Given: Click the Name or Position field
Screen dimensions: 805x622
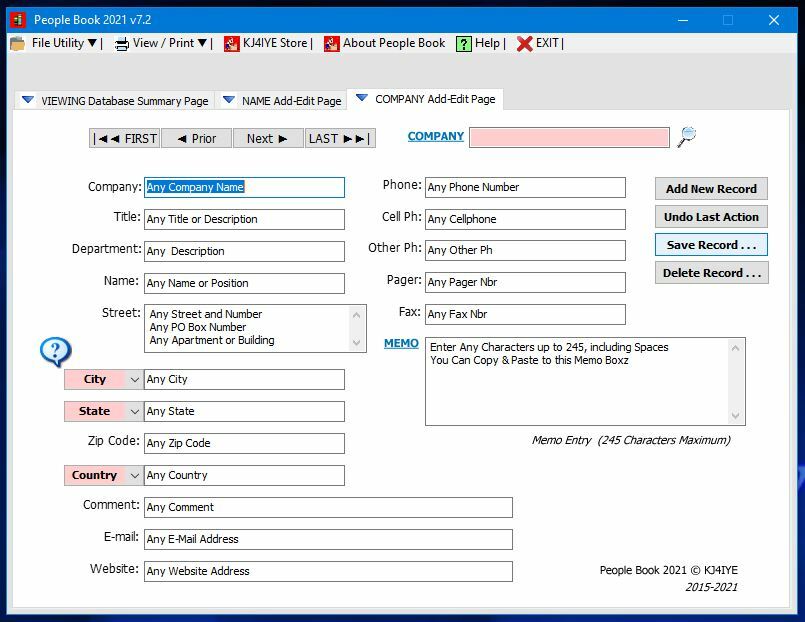Looking at the screenshot, I should tap(244, 283).
